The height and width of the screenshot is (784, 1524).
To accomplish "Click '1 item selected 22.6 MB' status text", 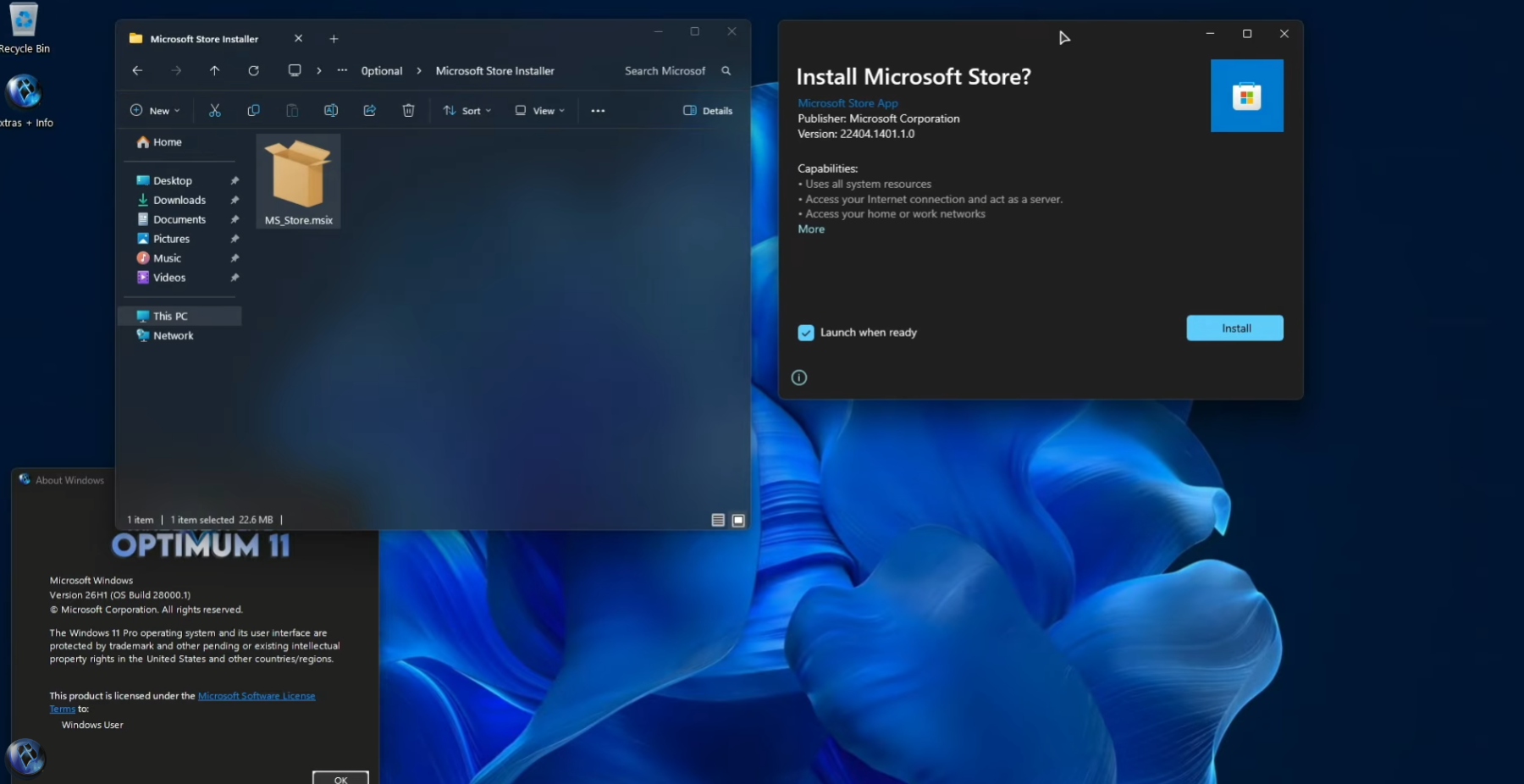I will click(x=222, y=520).
